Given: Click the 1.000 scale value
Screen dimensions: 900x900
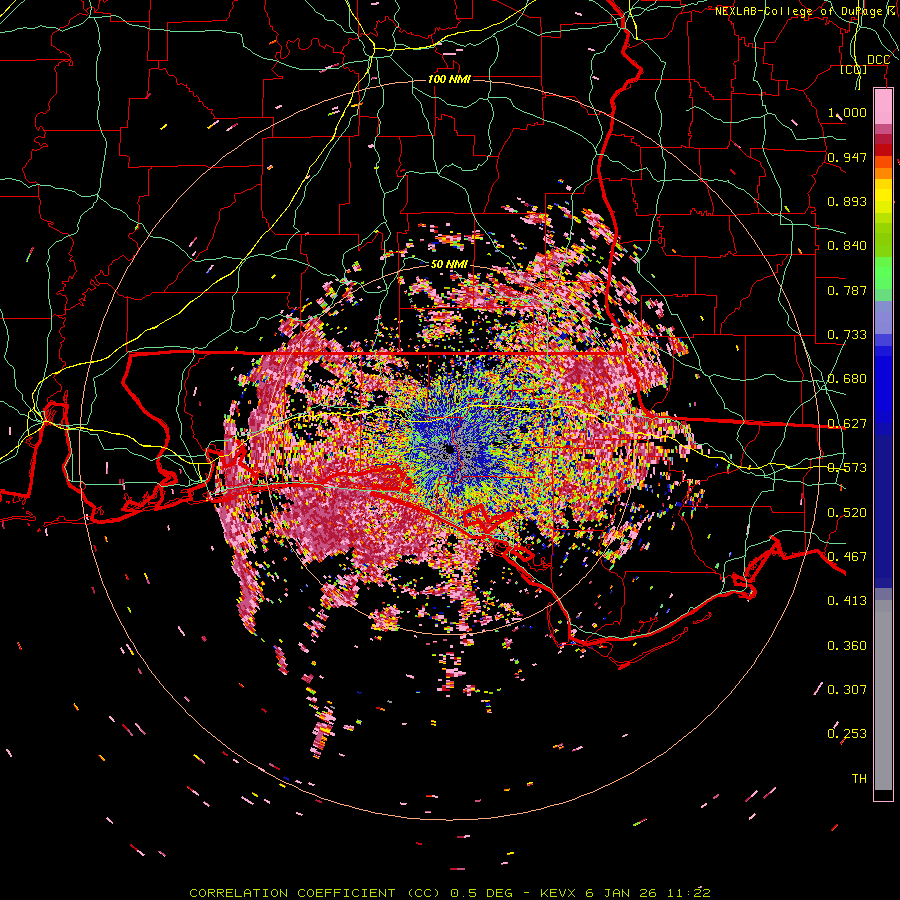Looking at the screenshot, I should point(847,112).
